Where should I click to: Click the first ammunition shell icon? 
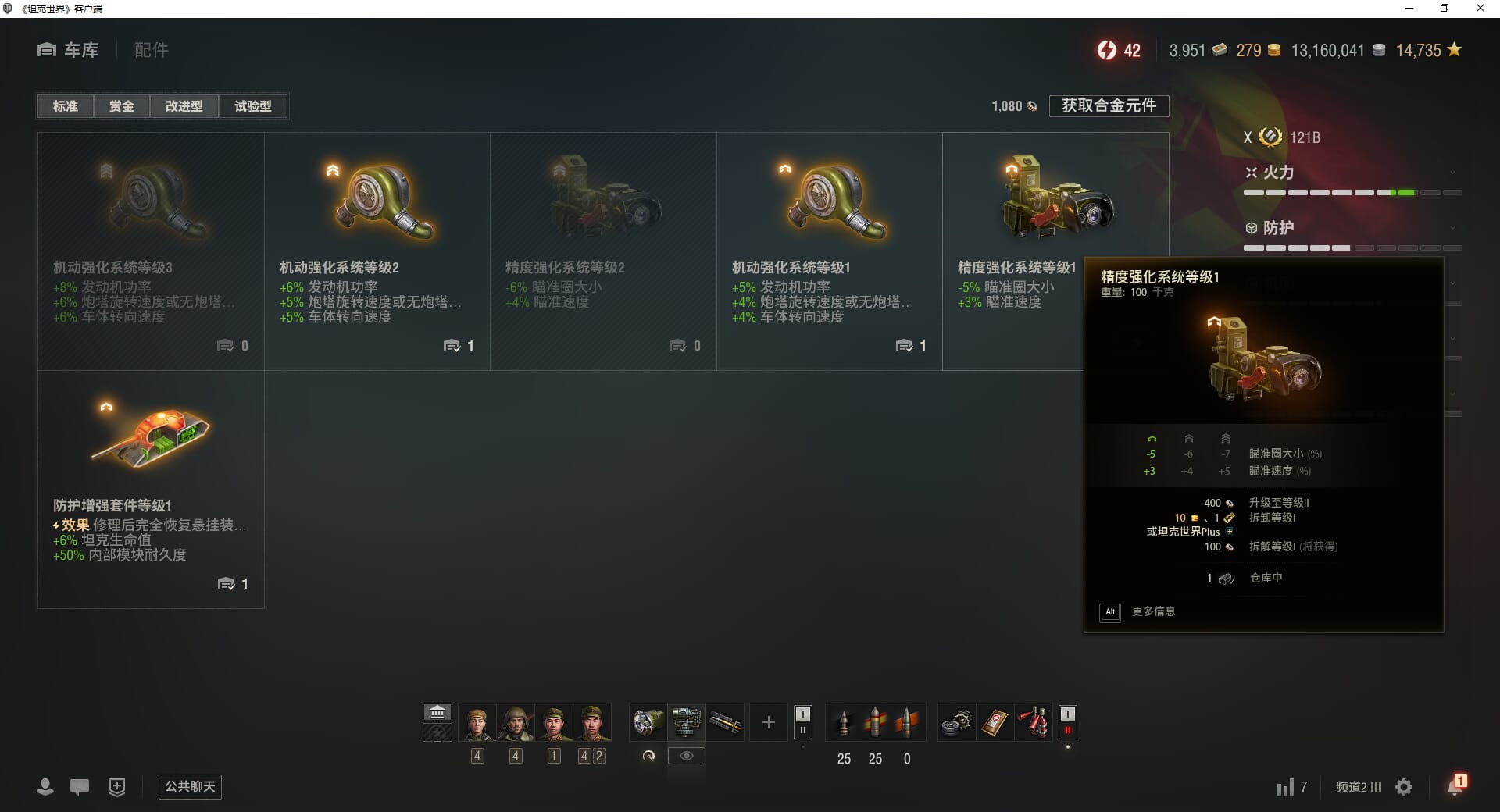[843, 722]
